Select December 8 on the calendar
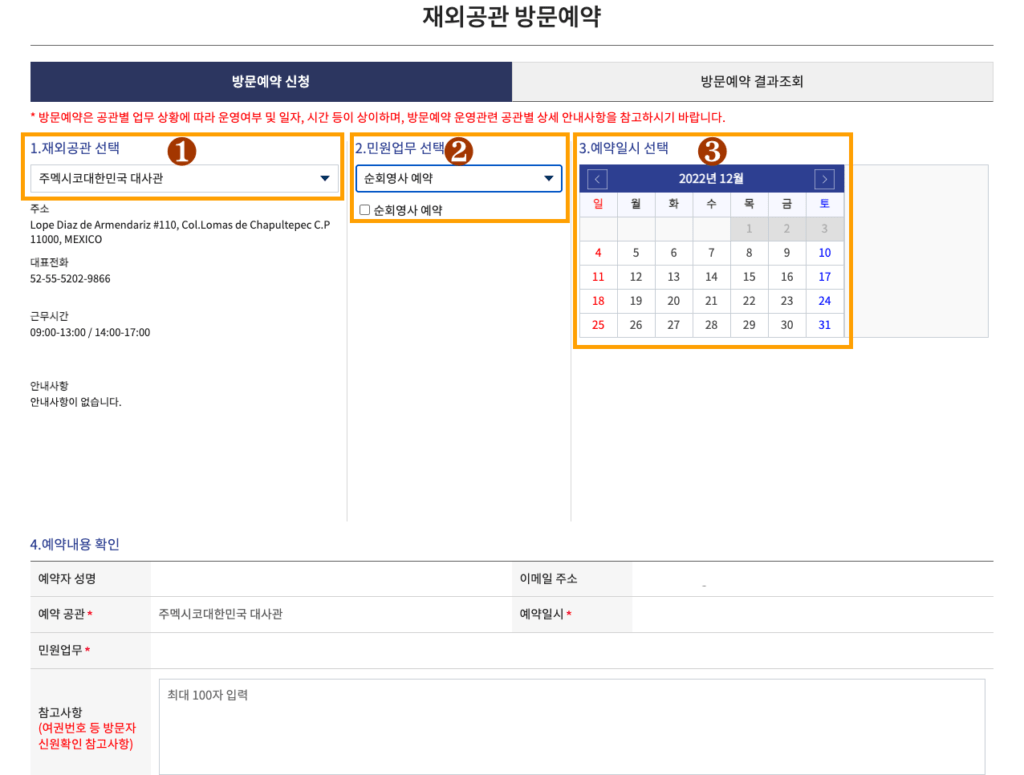This screenshot has width=1024, height=775. tap(749, 253)
